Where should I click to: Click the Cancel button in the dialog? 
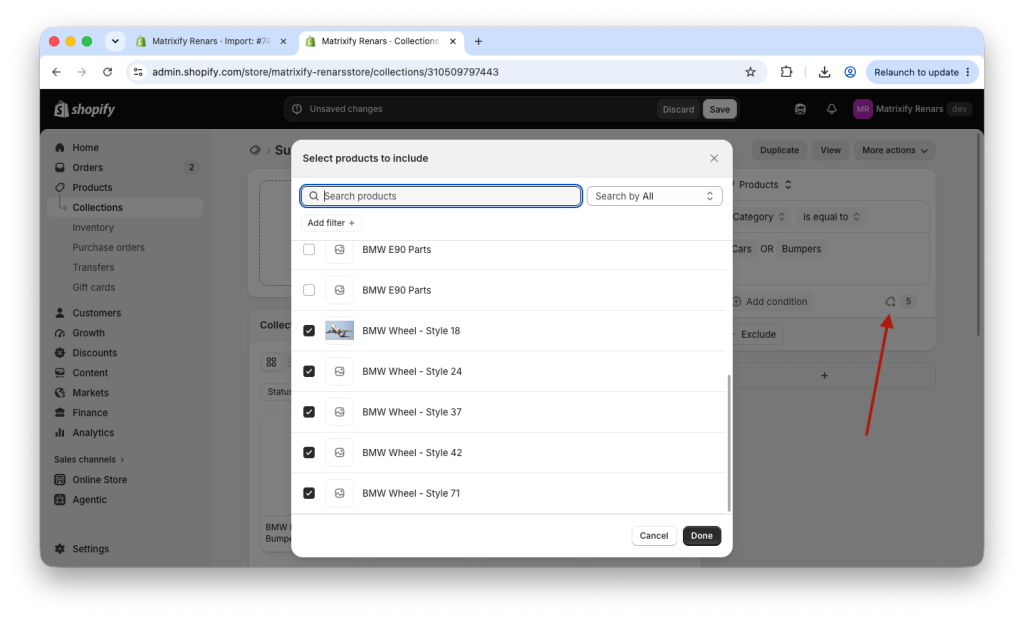(x=654, y=536)
